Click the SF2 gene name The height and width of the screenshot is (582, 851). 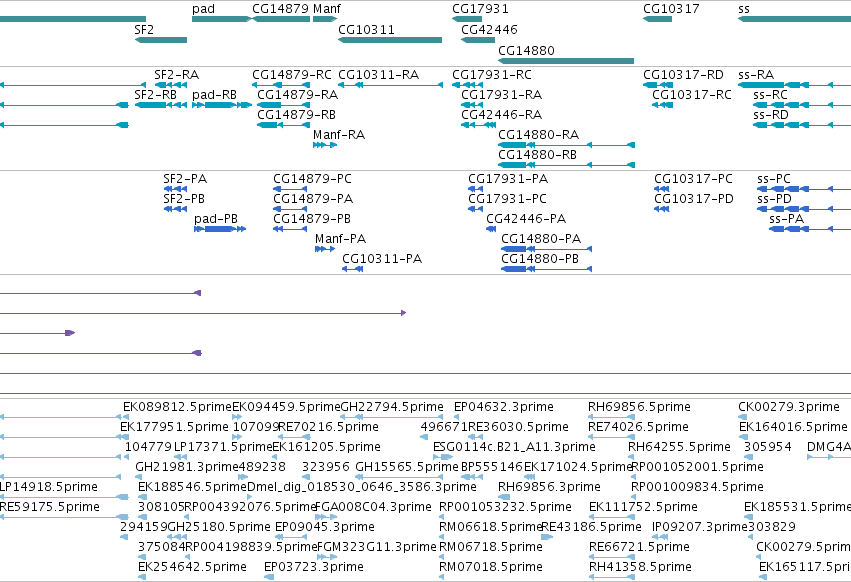click(x=144, y=29)
